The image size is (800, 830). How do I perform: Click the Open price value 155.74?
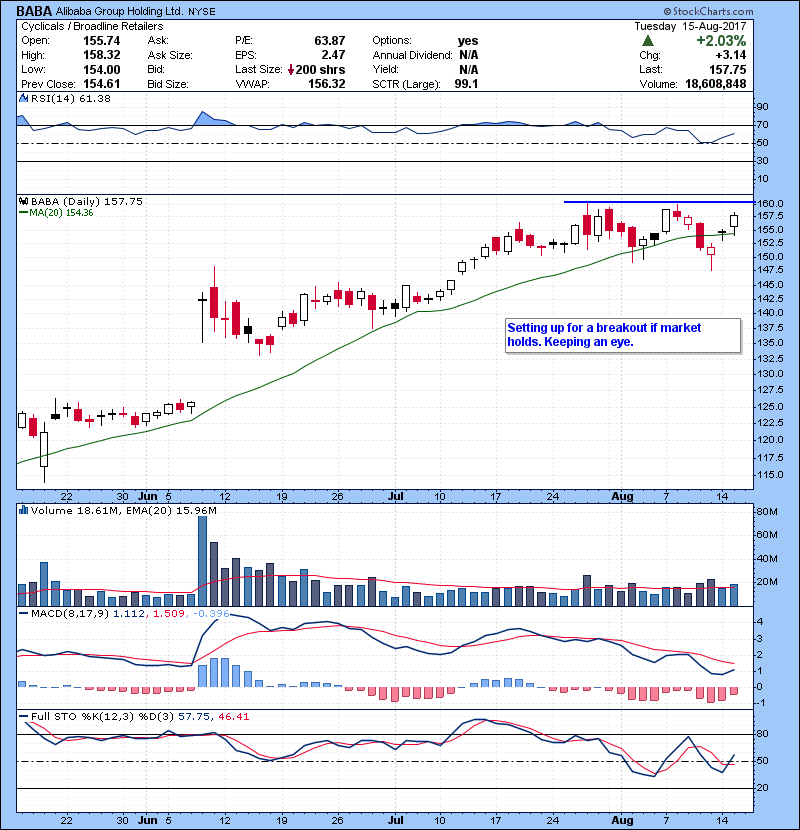pyautogui.click(x=102, y=41)
